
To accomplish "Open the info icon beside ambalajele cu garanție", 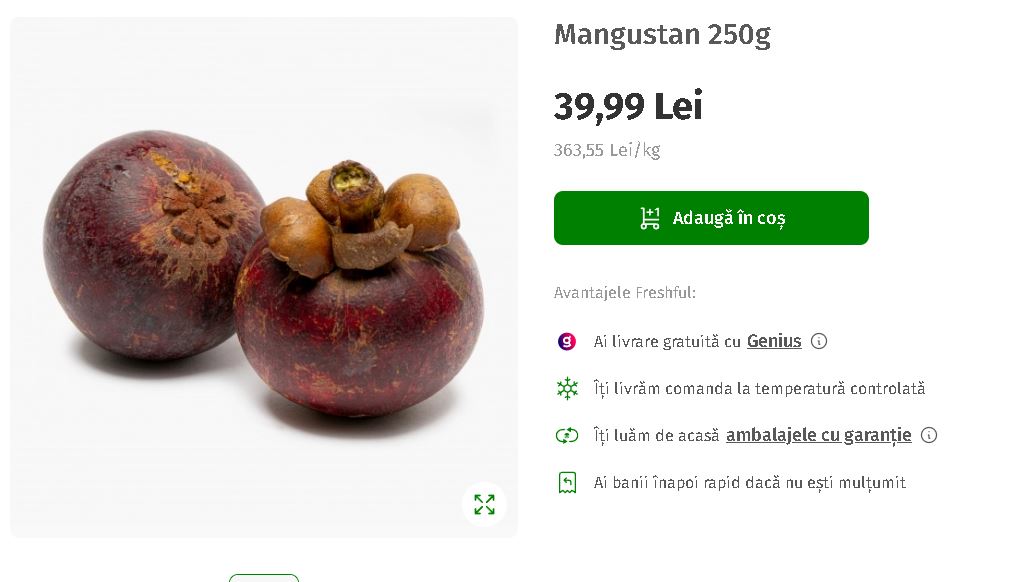I will click(x=929, y=435).
